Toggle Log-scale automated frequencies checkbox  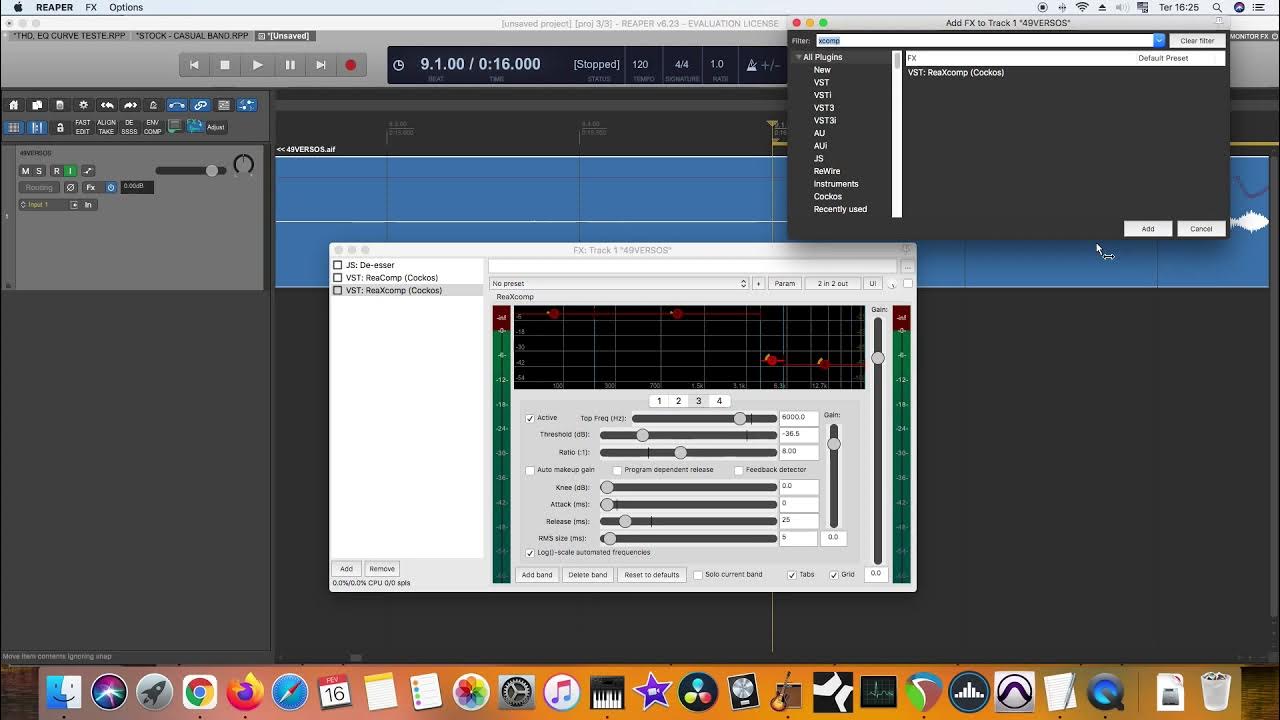pyautogui.click(x=530, y=552)
